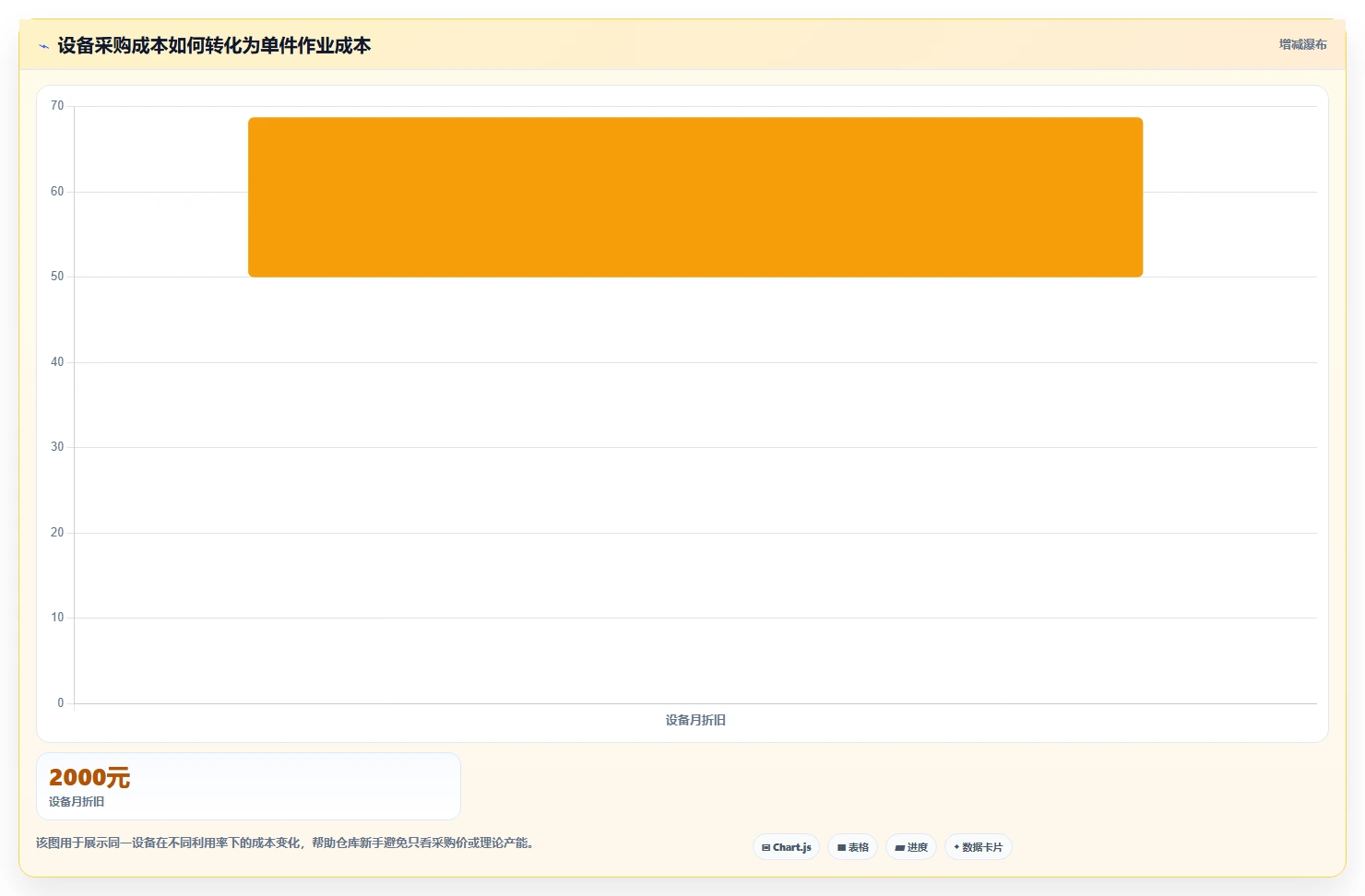The width and height of the screenshot is (1365, 896).
Task: Click the 表格 tag chip
Action: click(853, 847)
